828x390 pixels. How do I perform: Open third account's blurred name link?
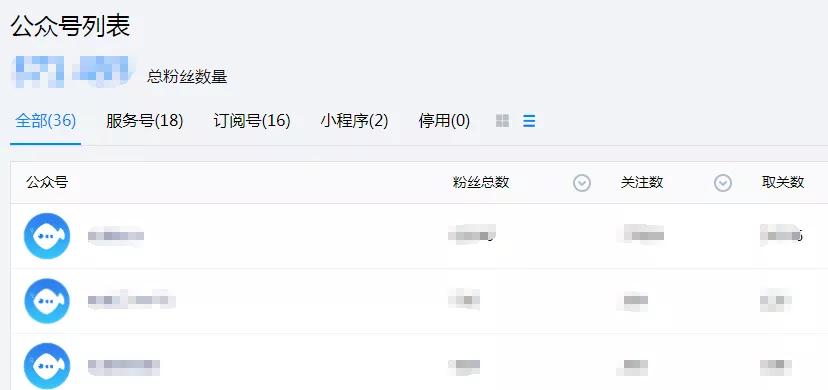tap(124, 366)
